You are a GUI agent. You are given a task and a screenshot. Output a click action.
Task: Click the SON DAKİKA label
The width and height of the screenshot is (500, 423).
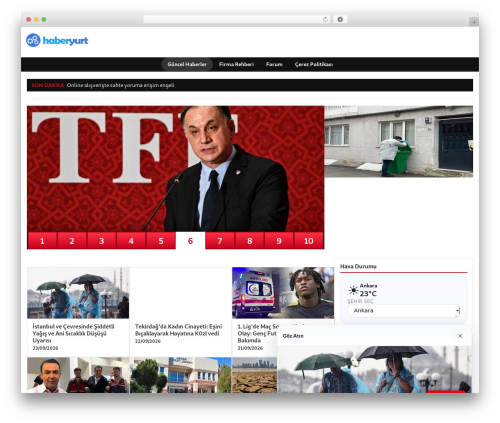pyautogui.click(x=48, y=85)
